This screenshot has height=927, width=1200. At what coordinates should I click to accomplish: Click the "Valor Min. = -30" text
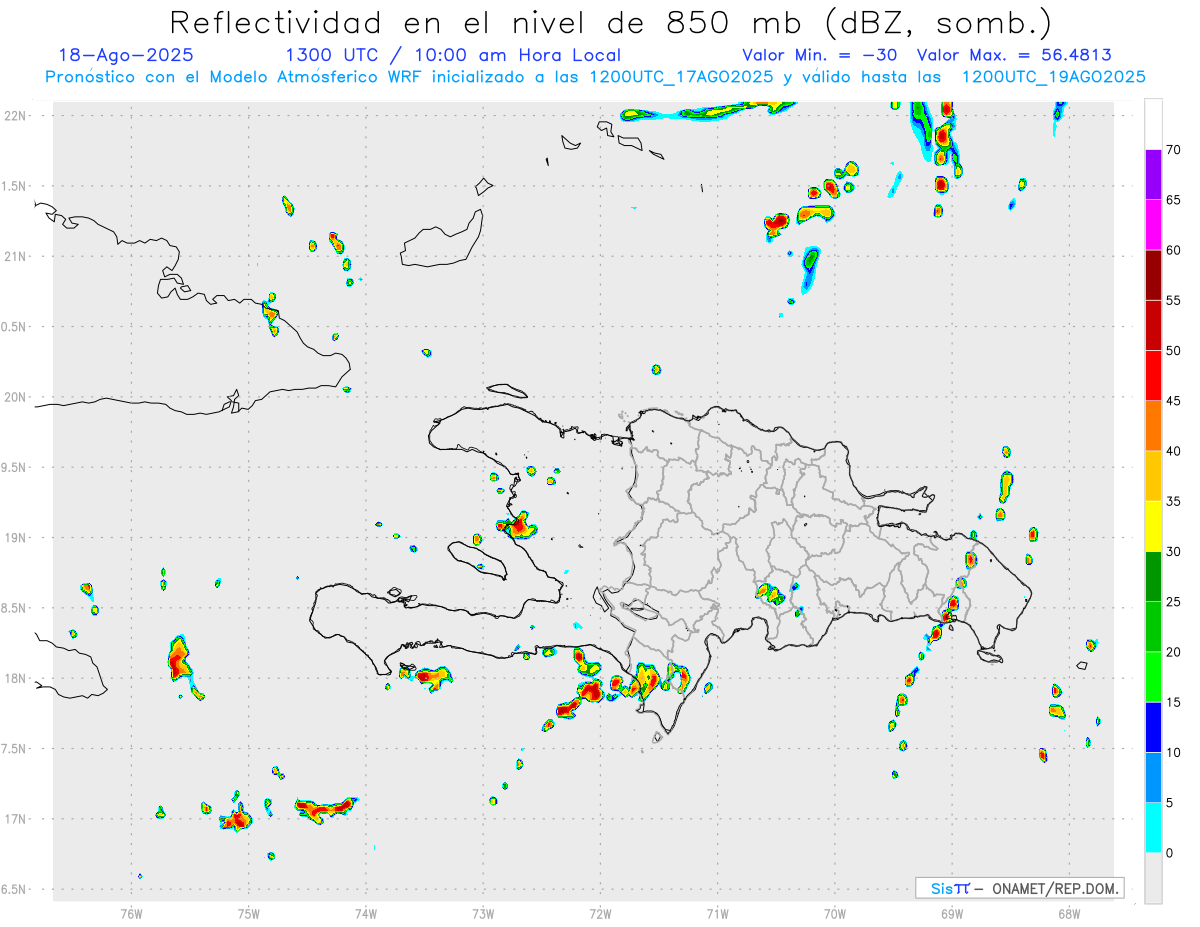tap(819, 56)
